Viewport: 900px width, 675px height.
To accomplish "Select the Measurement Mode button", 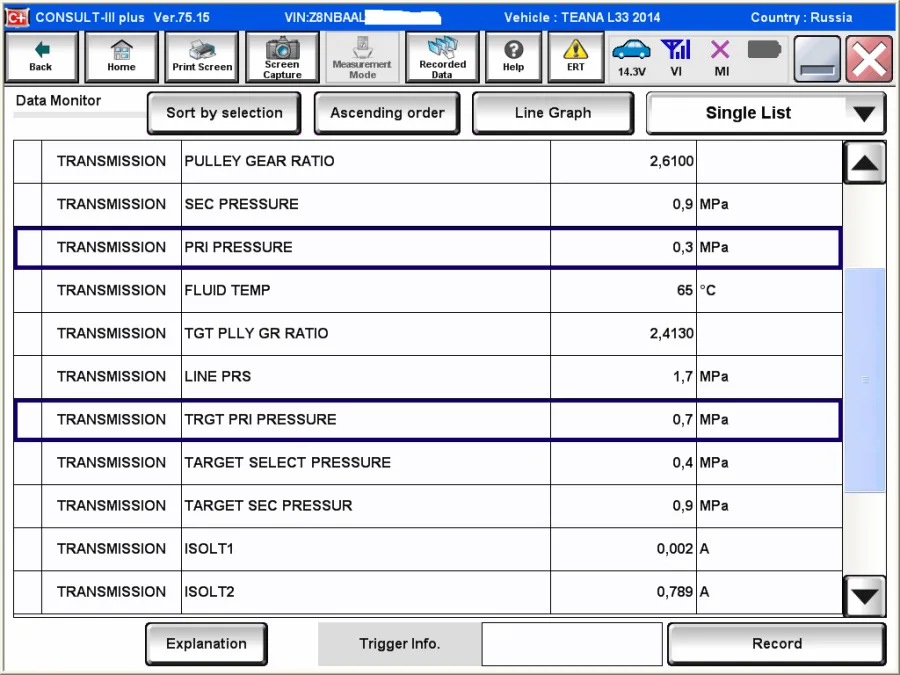I will click(362, 57).
